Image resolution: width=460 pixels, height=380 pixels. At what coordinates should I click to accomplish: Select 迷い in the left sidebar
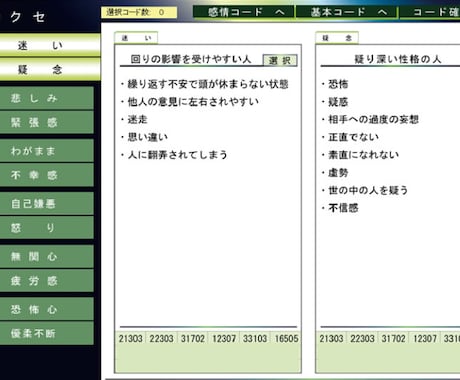point(49,45)
